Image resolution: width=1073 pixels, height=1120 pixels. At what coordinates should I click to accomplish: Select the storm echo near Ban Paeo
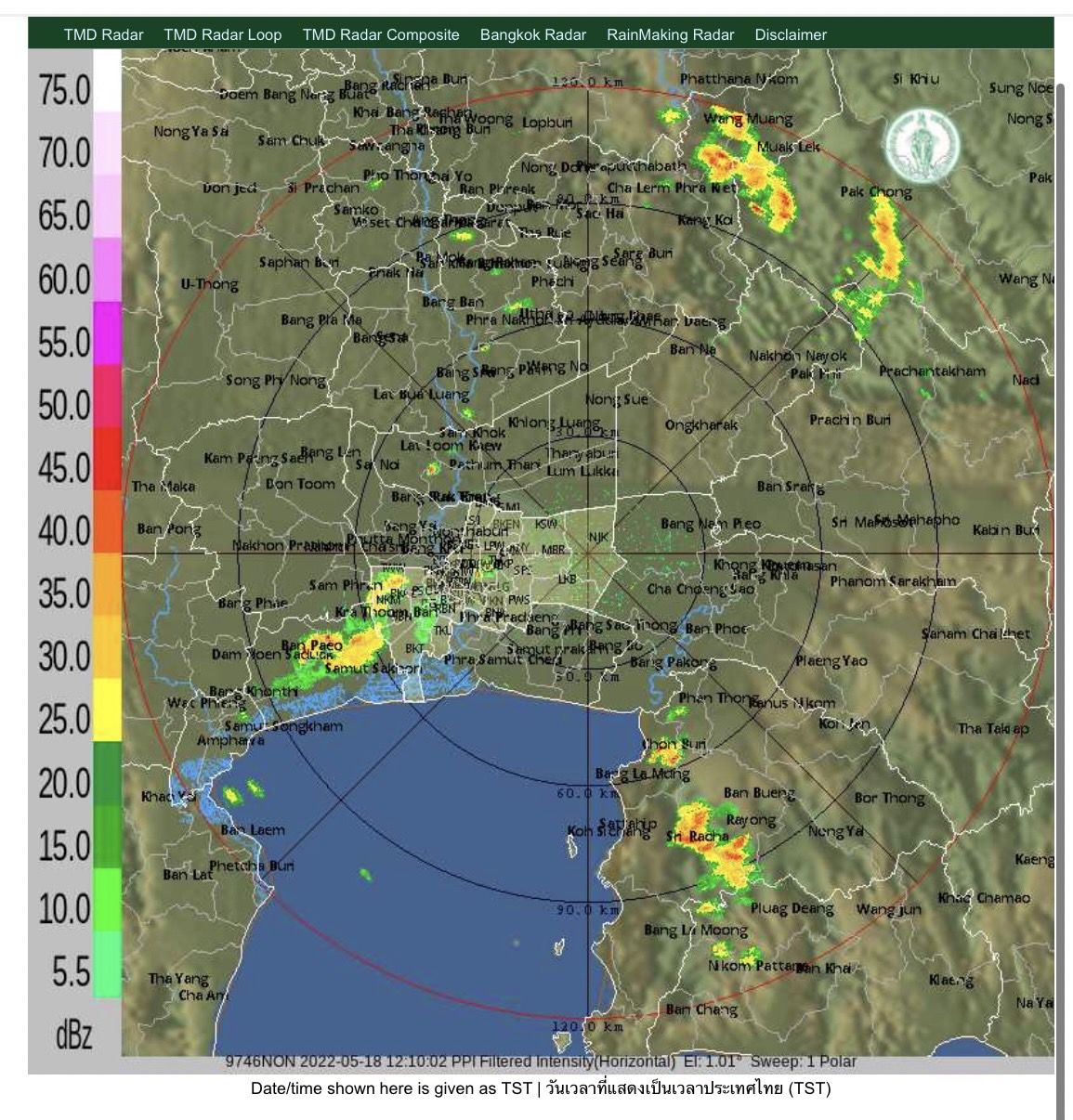(x=358, y=639)
